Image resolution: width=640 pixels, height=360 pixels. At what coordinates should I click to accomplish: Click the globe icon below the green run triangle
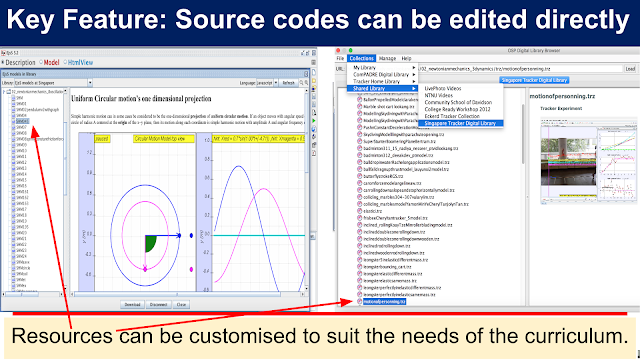[313, 129]
